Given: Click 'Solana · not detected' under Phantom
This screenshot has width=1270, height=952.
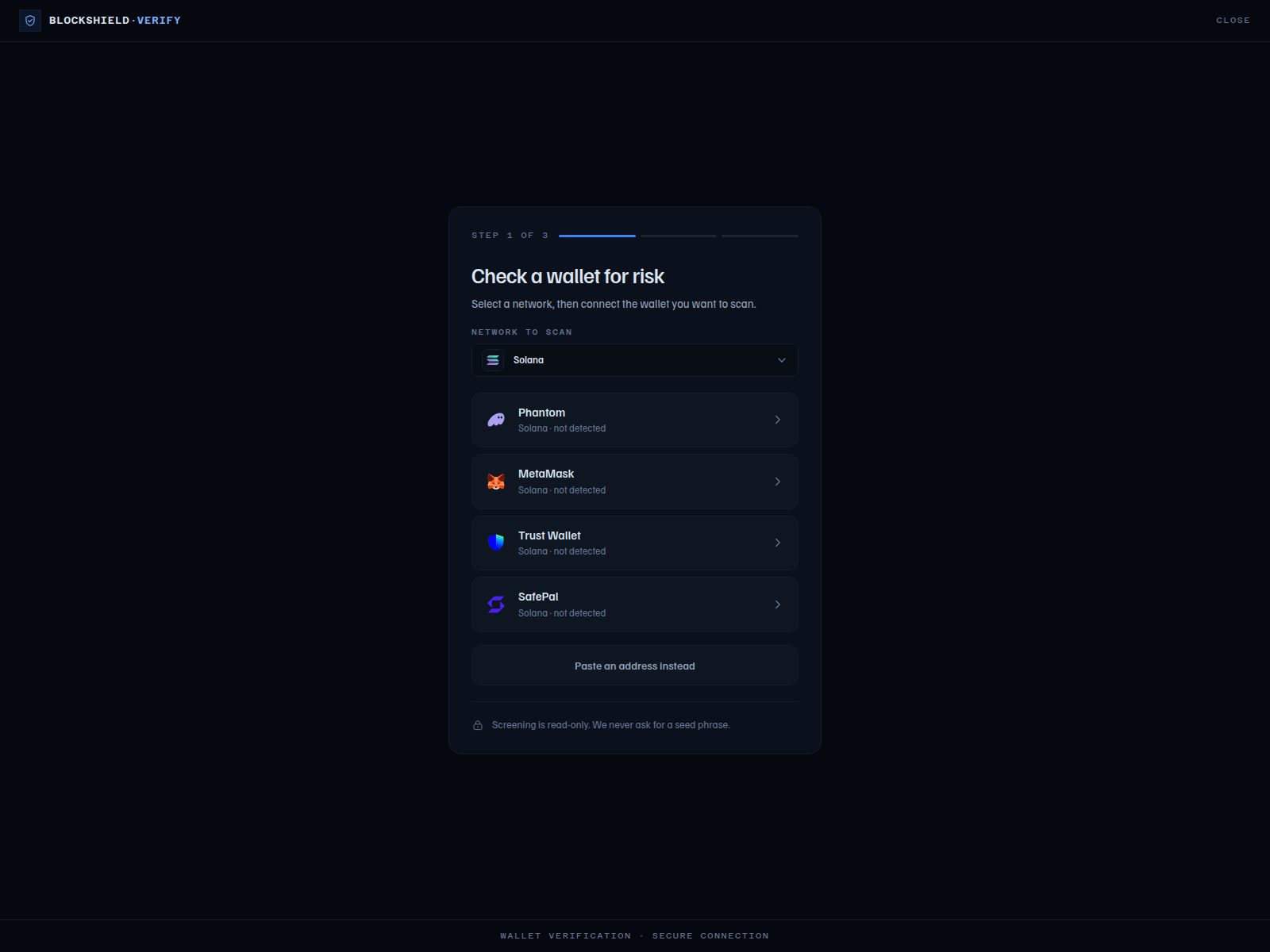Looking at the screenshot, I should pyautogui.click(x=562, y=428).
